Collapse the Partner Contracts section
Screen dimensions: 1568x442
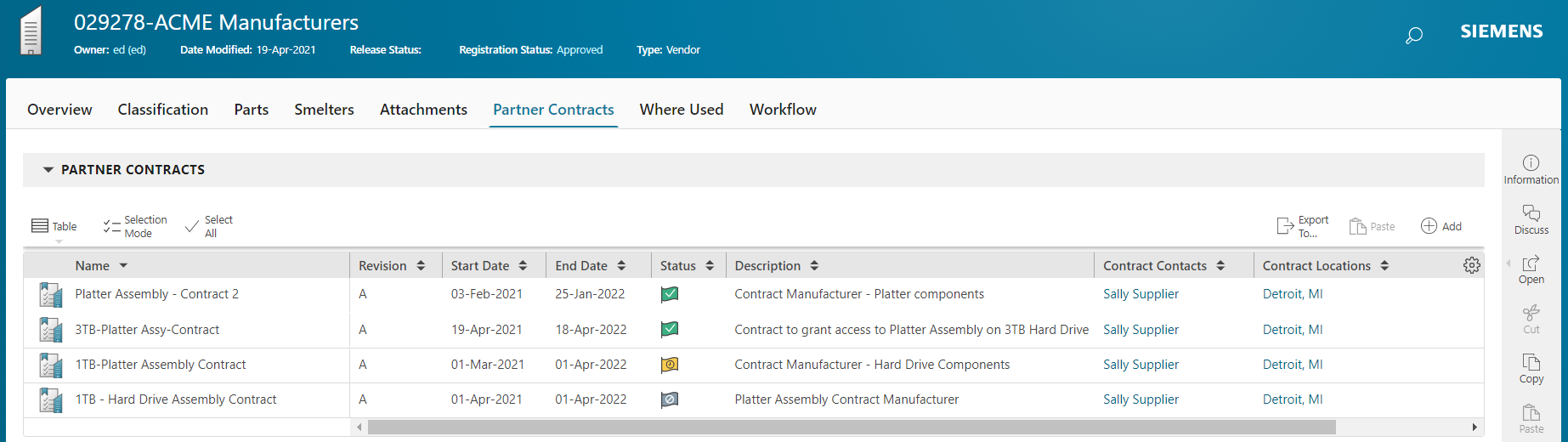coord(48,170)
